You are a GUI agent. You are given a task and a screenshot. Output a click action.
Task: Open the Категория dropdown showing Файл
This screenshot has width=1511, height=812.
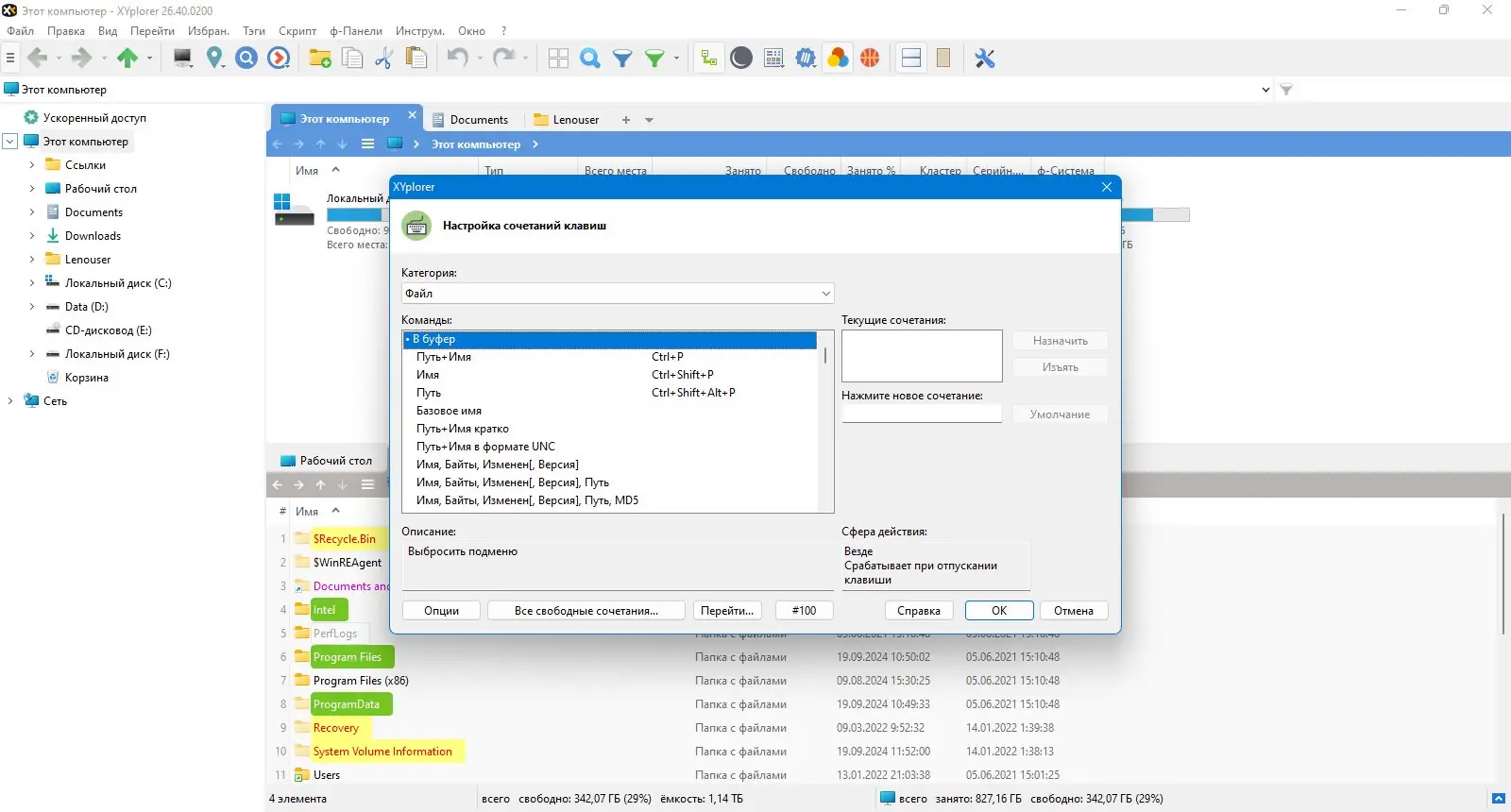[x=618, y=294]
